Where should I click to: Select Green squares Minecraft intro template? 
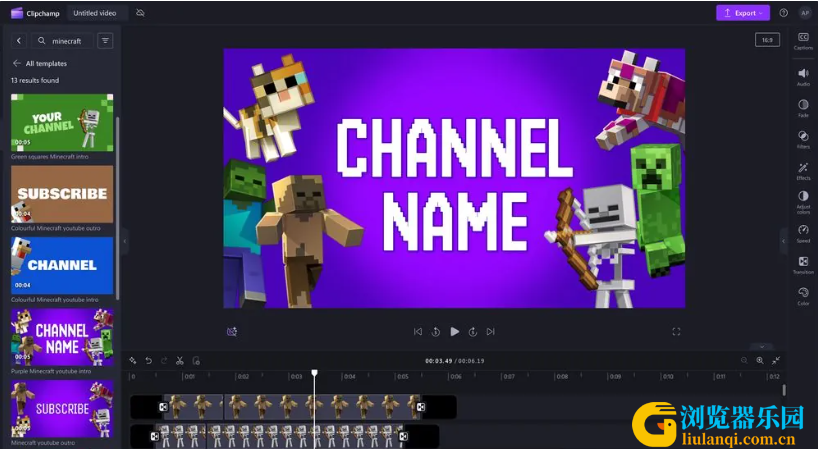point(62,123)
